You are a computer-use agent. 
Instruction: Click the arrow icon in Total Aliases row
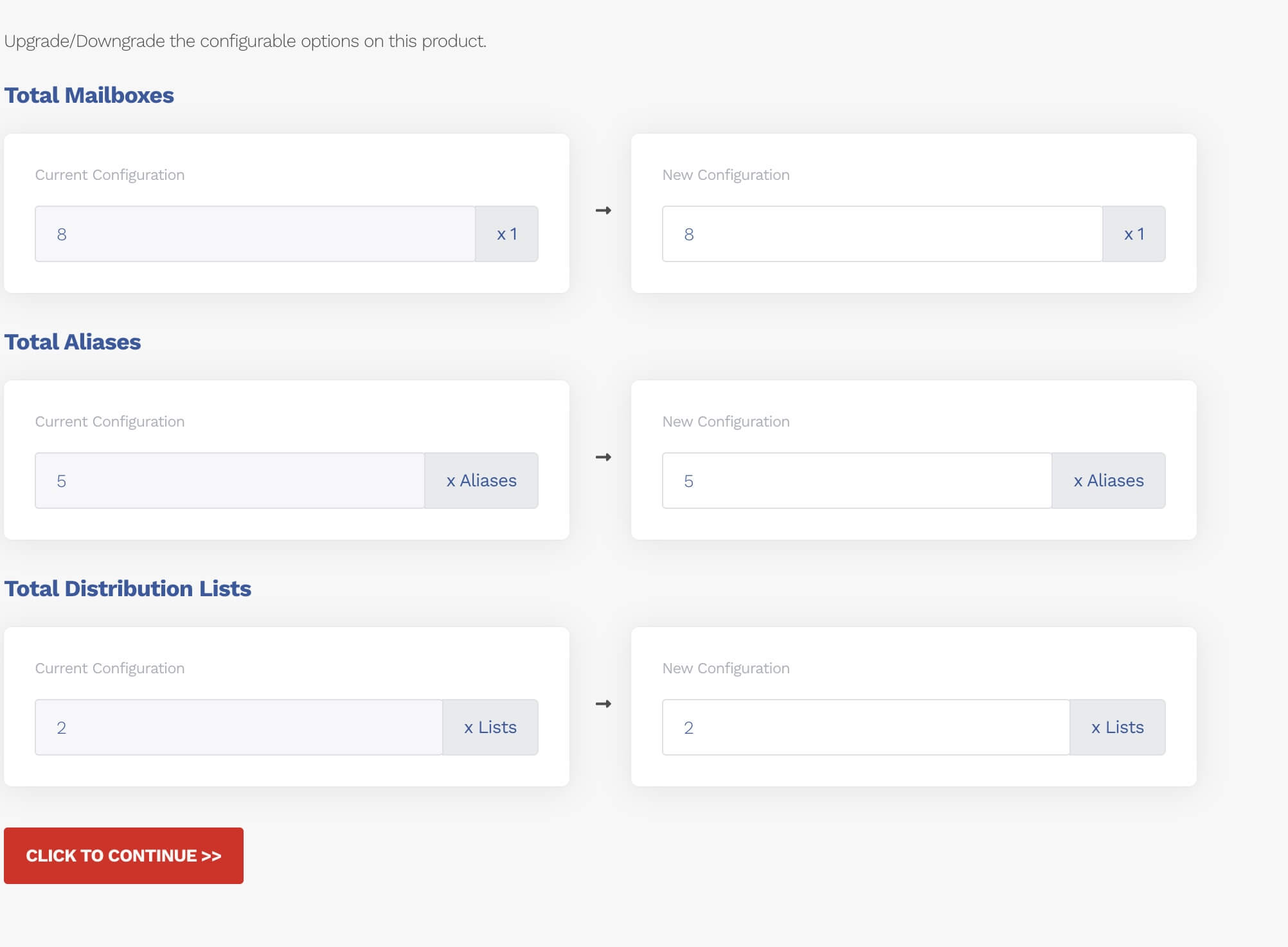pyautogui.click(x=603, y=457)
